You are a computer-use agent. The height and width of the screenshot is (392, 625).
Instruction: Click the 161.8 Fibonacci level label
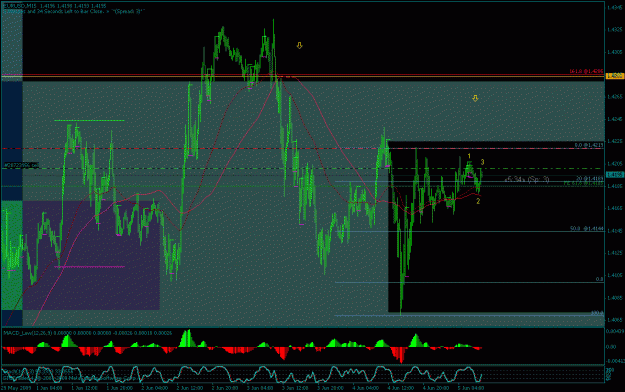[586, 71]
